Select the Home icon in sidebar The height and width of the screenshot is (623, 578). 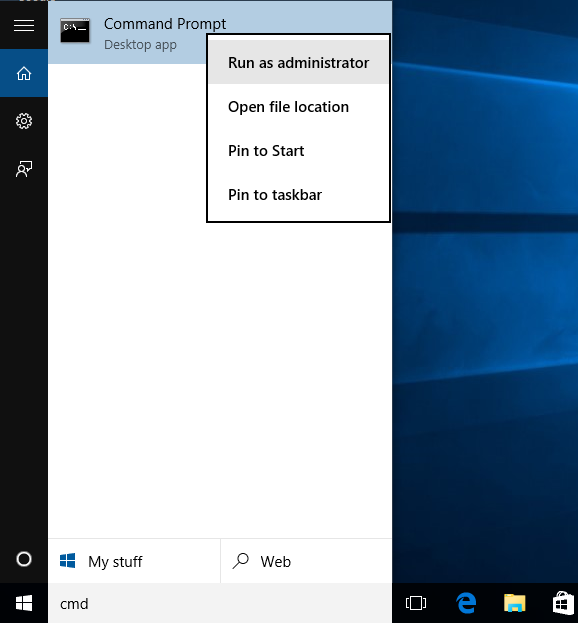24,73
